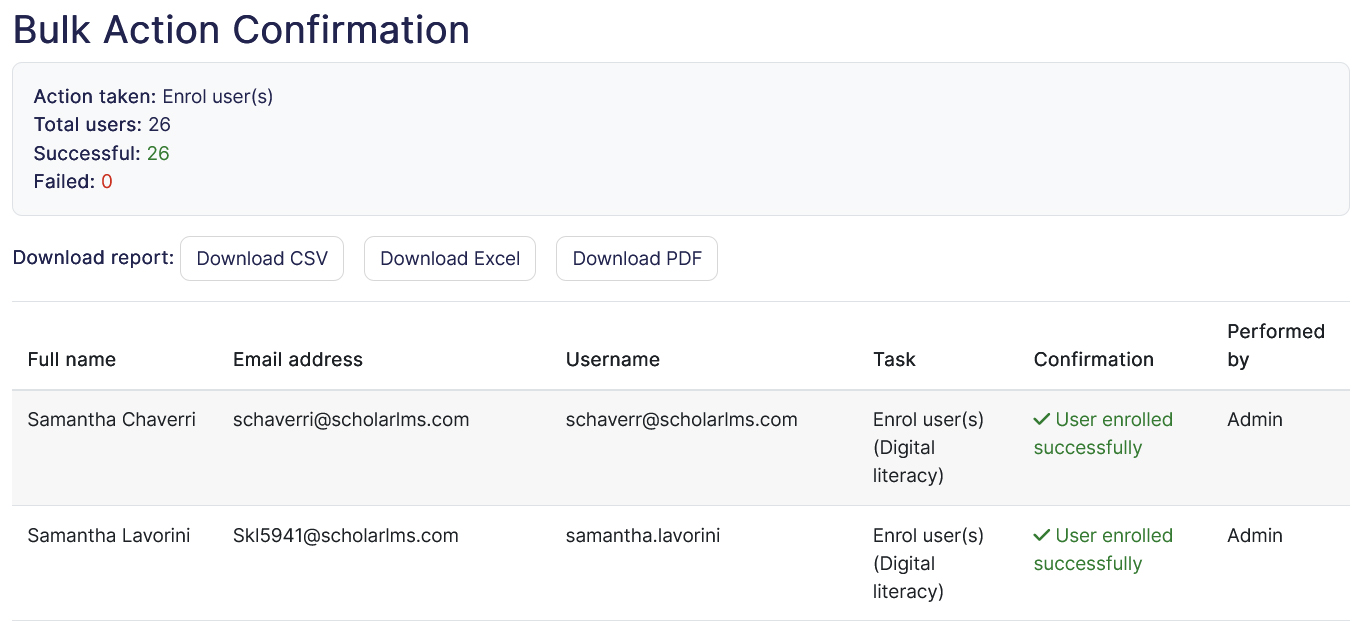Click the Full name column header
The width and height of the screenshot is (1362, 621).
(71, 359)
